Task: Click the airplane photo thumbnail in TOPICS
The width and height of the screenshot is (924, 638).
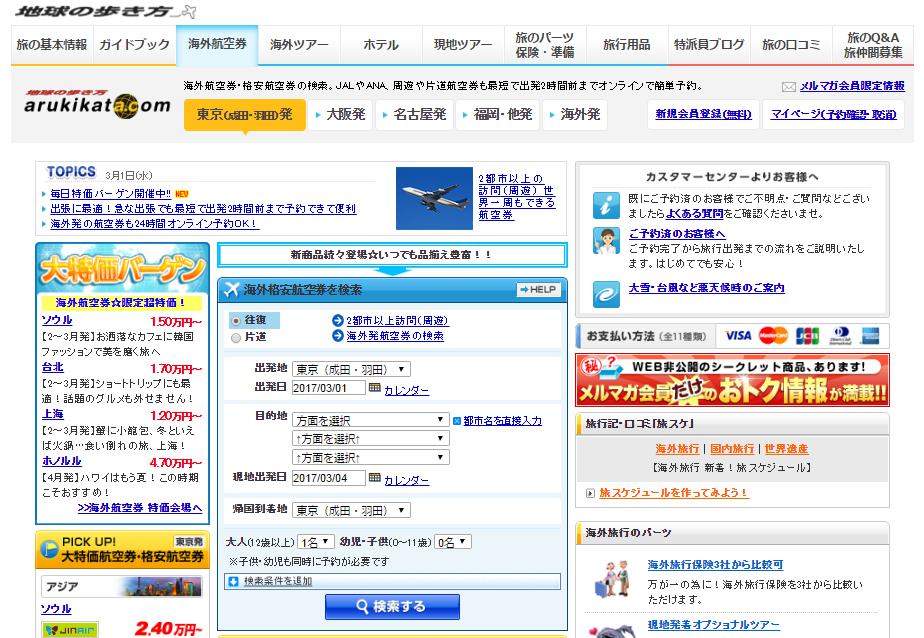Action: (434, 199)
